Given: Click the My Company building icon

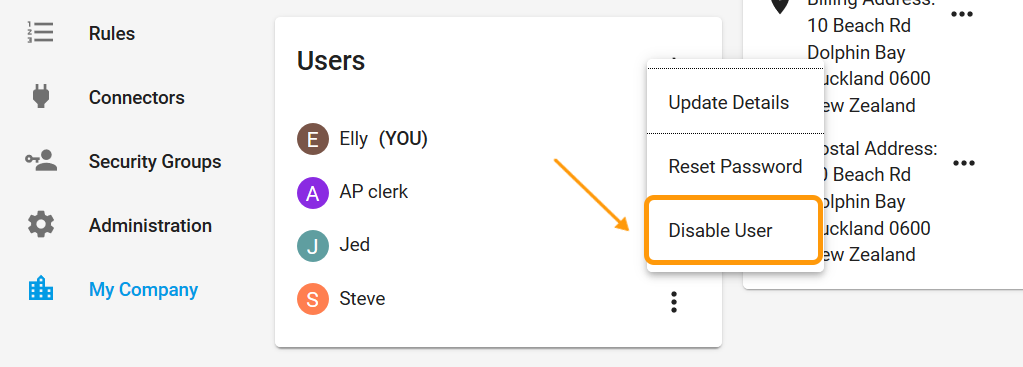Looking at the screenshot, I should click(41, 288).
